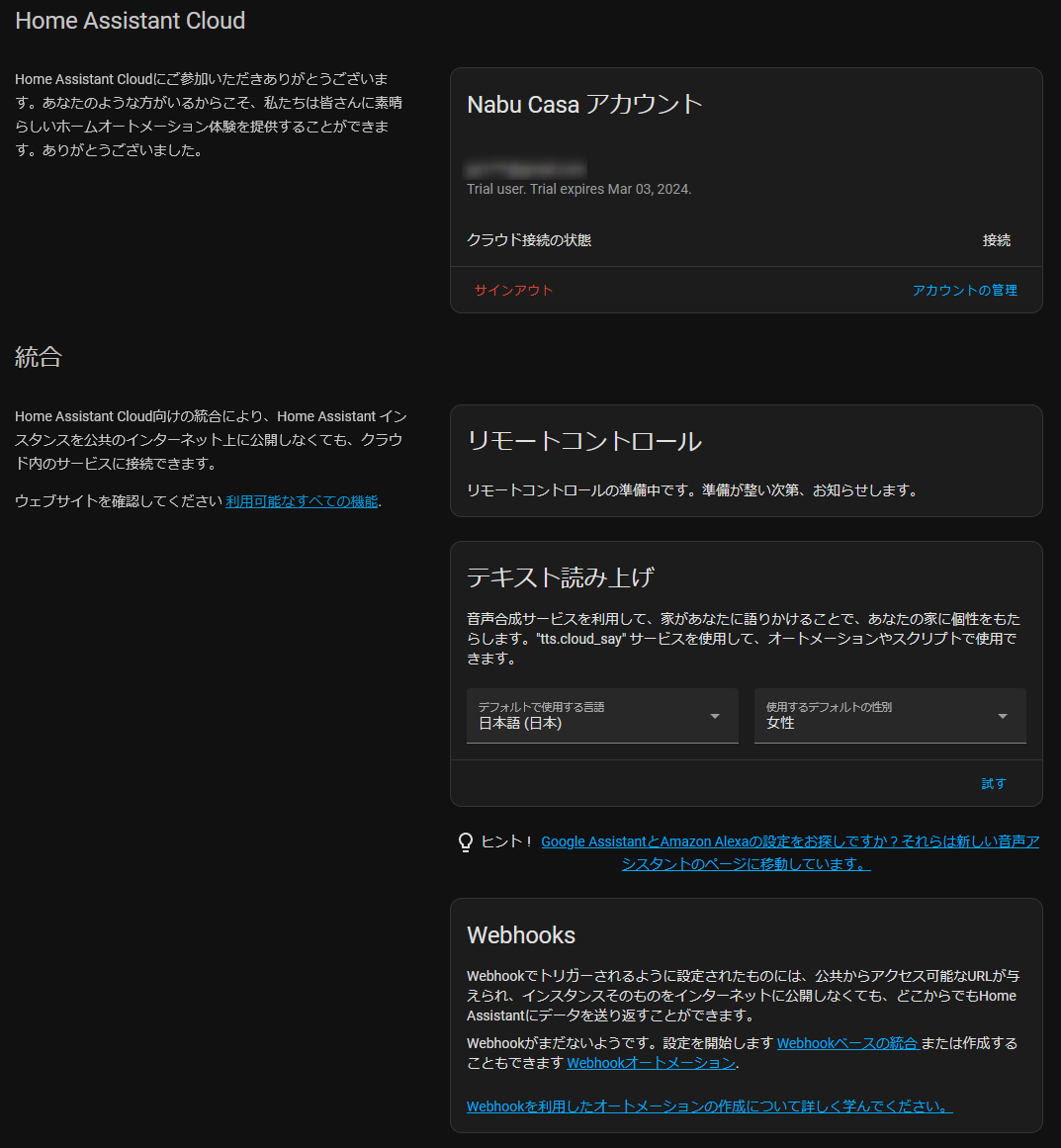
Task: Open the Webhookオートメーション link
Action: tap(651, 1063)
